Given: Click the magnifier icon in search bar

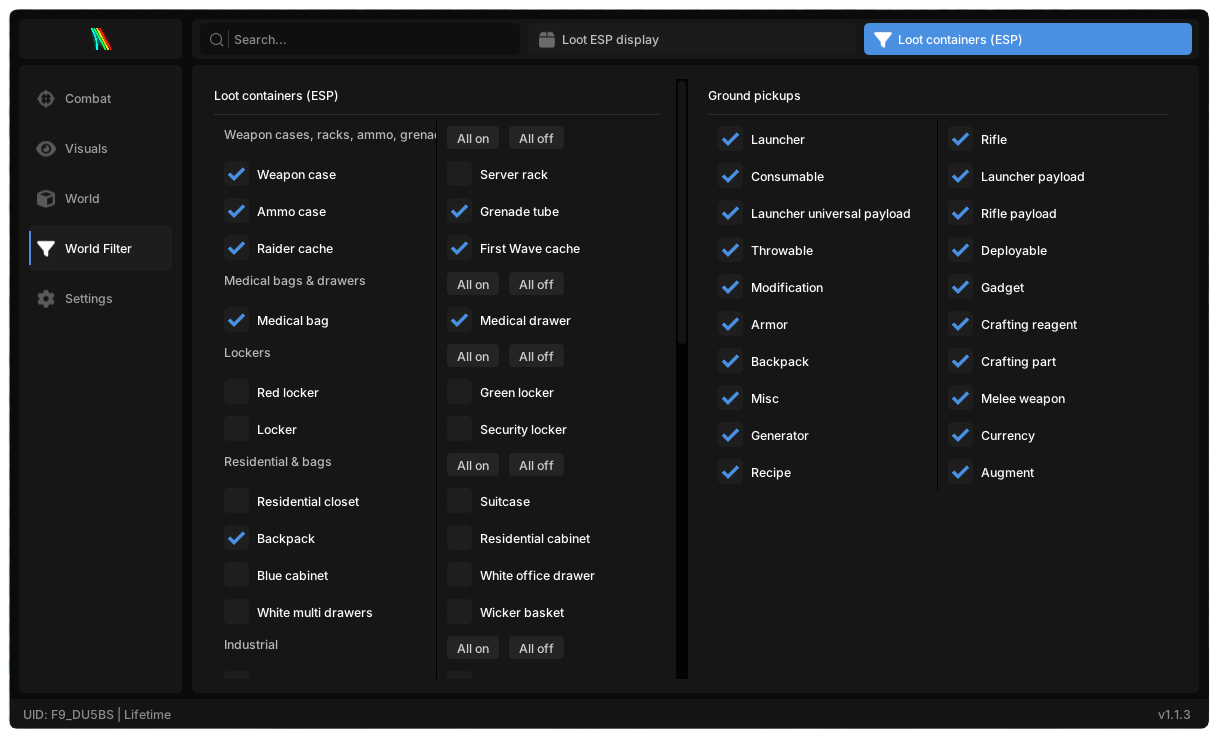Looking at the screenshot, I should coord(216,39).
